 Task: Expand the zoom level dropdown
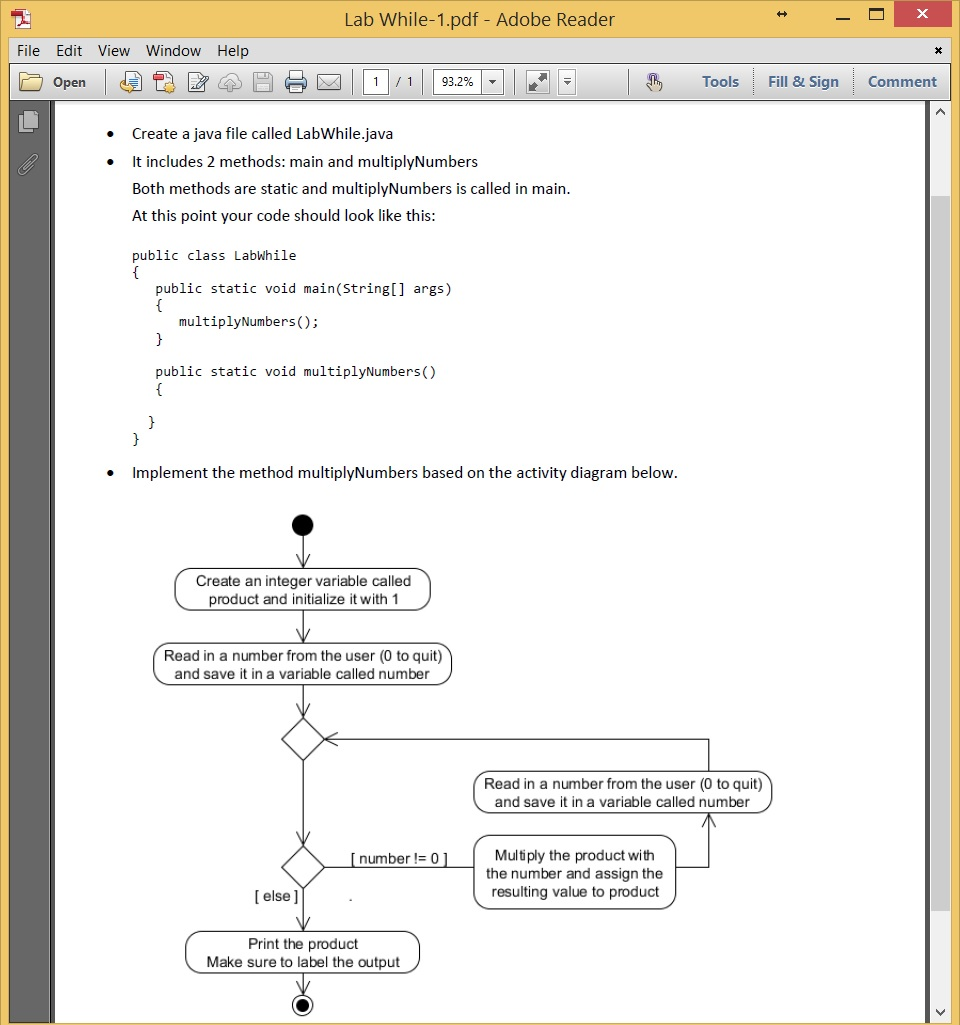click(493, 82)
